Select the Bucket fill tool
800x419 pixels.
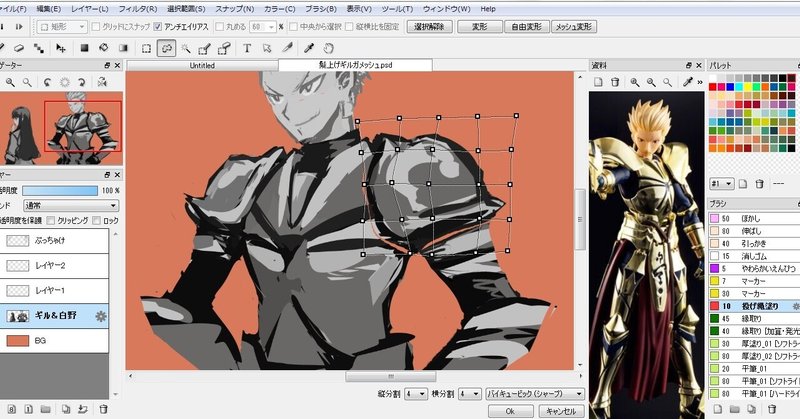point(104,48)
